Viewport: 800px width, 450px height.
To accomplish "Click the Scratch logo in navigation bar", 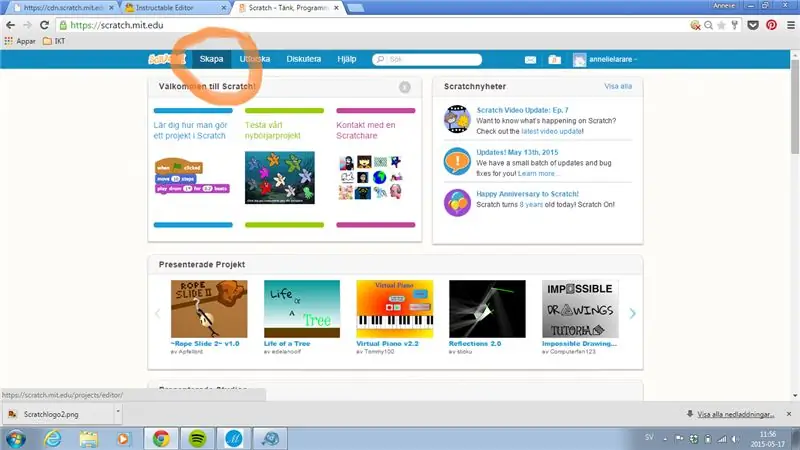I will 166,59.
